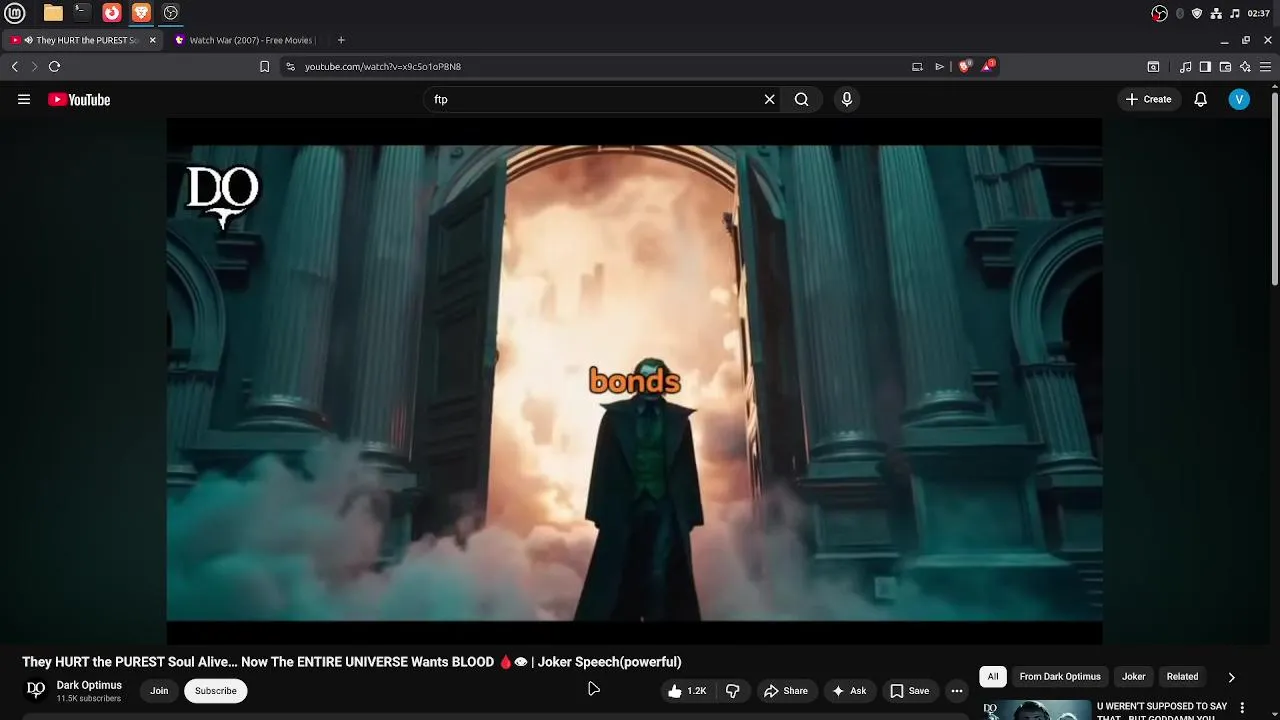Open YouTube guide hamburger menu
Viewport: 1280px width, 720px height.
coord(24,99)
